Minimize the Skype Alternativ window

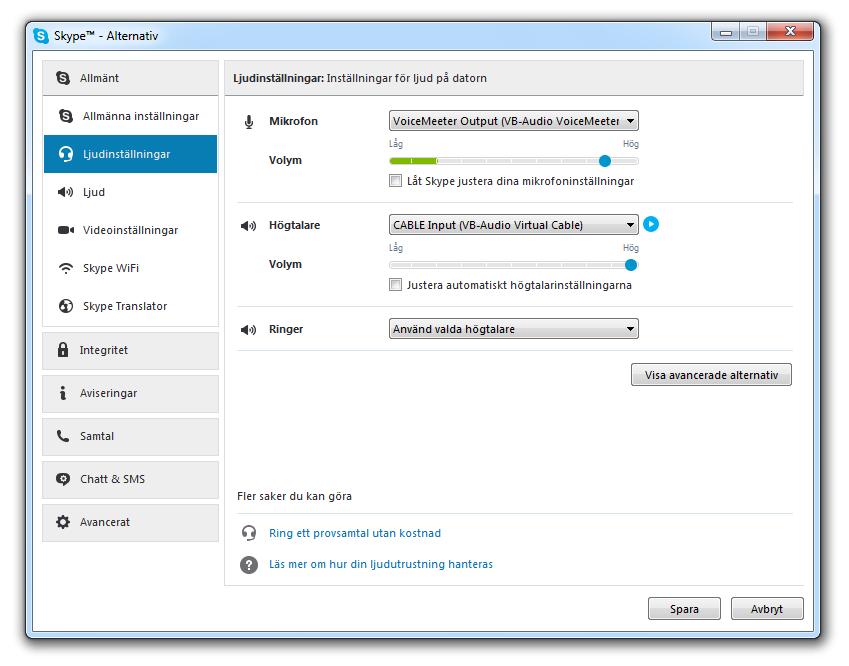point(726,31)
